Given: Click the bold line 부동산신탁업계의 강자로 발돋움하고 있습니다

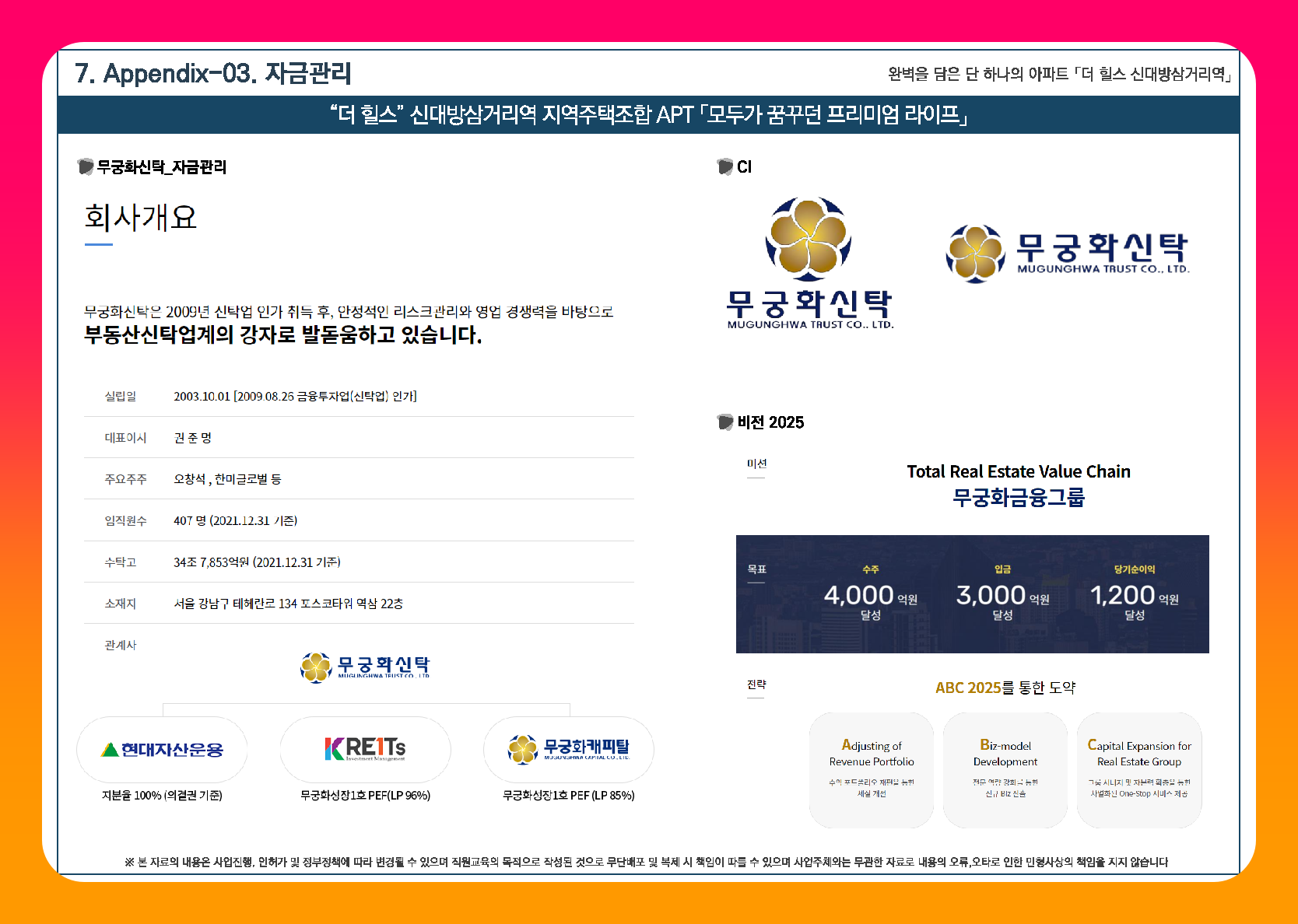Looking at the screenshot, I should [283, 335].
